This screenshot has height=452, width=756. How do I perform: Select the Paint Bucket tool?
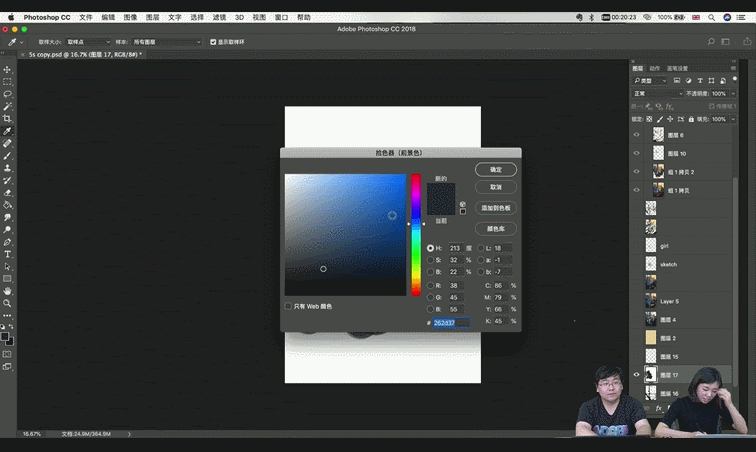click(x=7, y=205)
